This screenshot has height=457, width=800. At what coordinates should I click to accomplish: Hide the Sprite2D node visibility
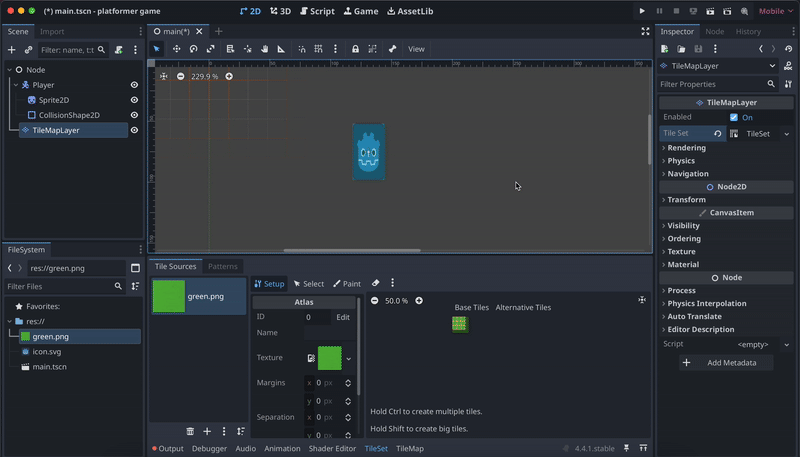[134, 100]
